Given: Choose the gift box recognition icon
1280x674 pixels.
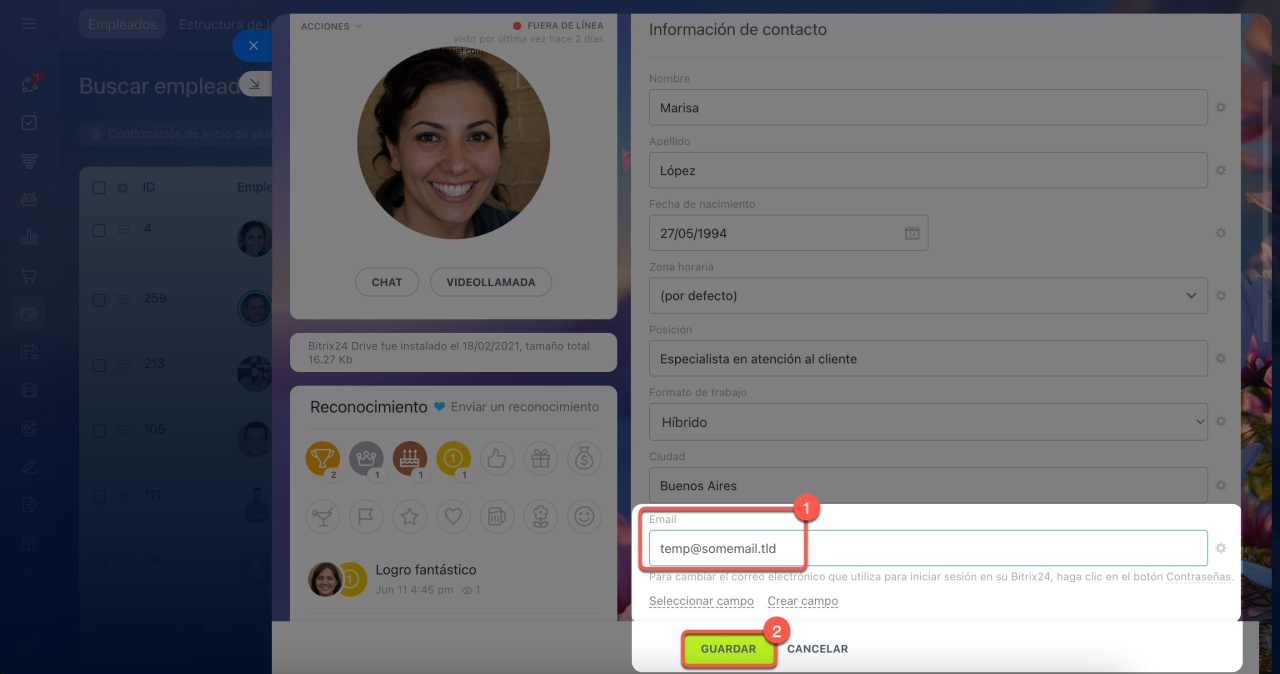Looking at the screenshot, I should tap(540, 458).
